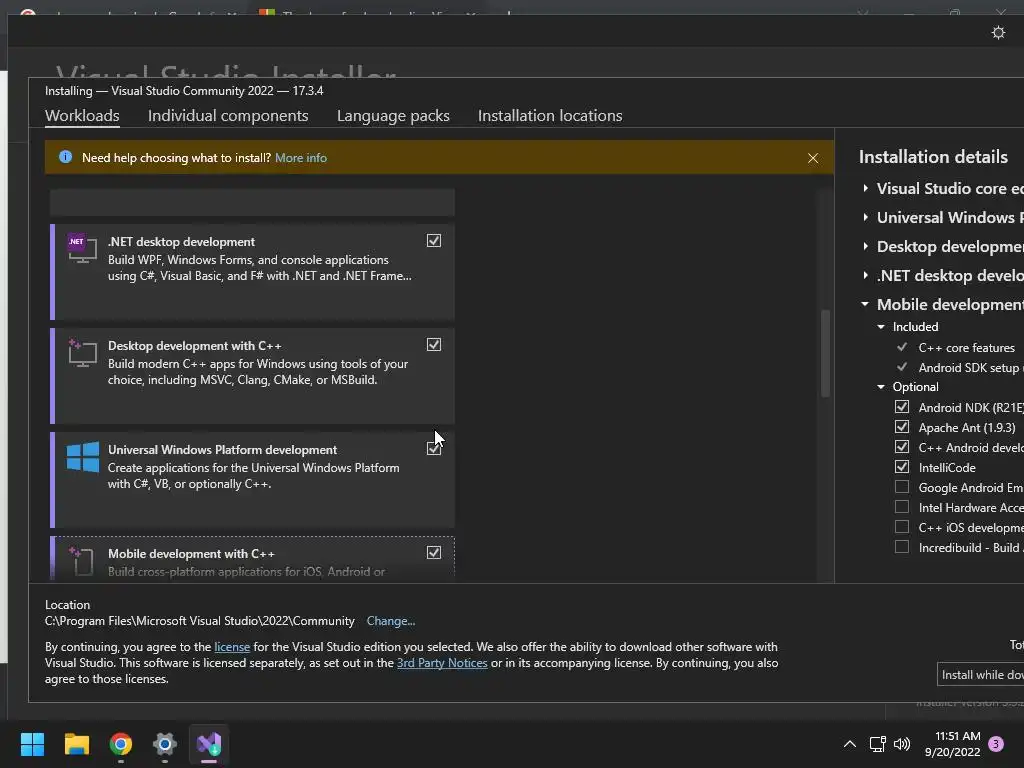Uncheck Mobile development with C++ workload
Screen dimensions: 1024x768
[434, 552]
